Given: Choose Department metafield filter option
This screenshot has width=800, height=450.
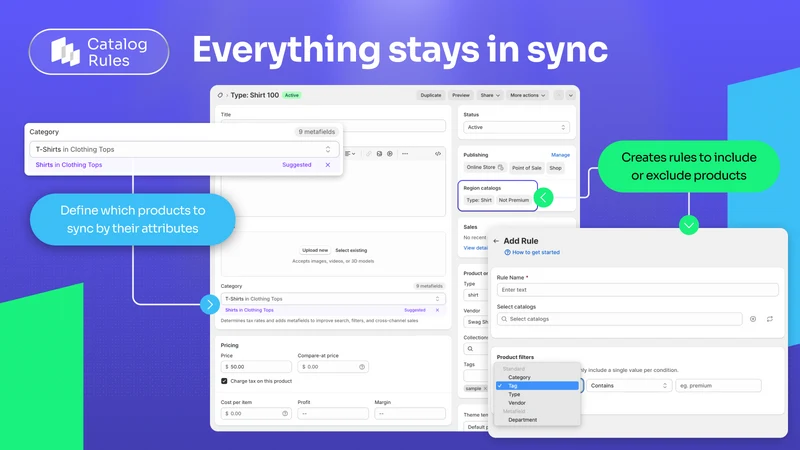Looking at the screenshot, I should click(x=522, y=420).
